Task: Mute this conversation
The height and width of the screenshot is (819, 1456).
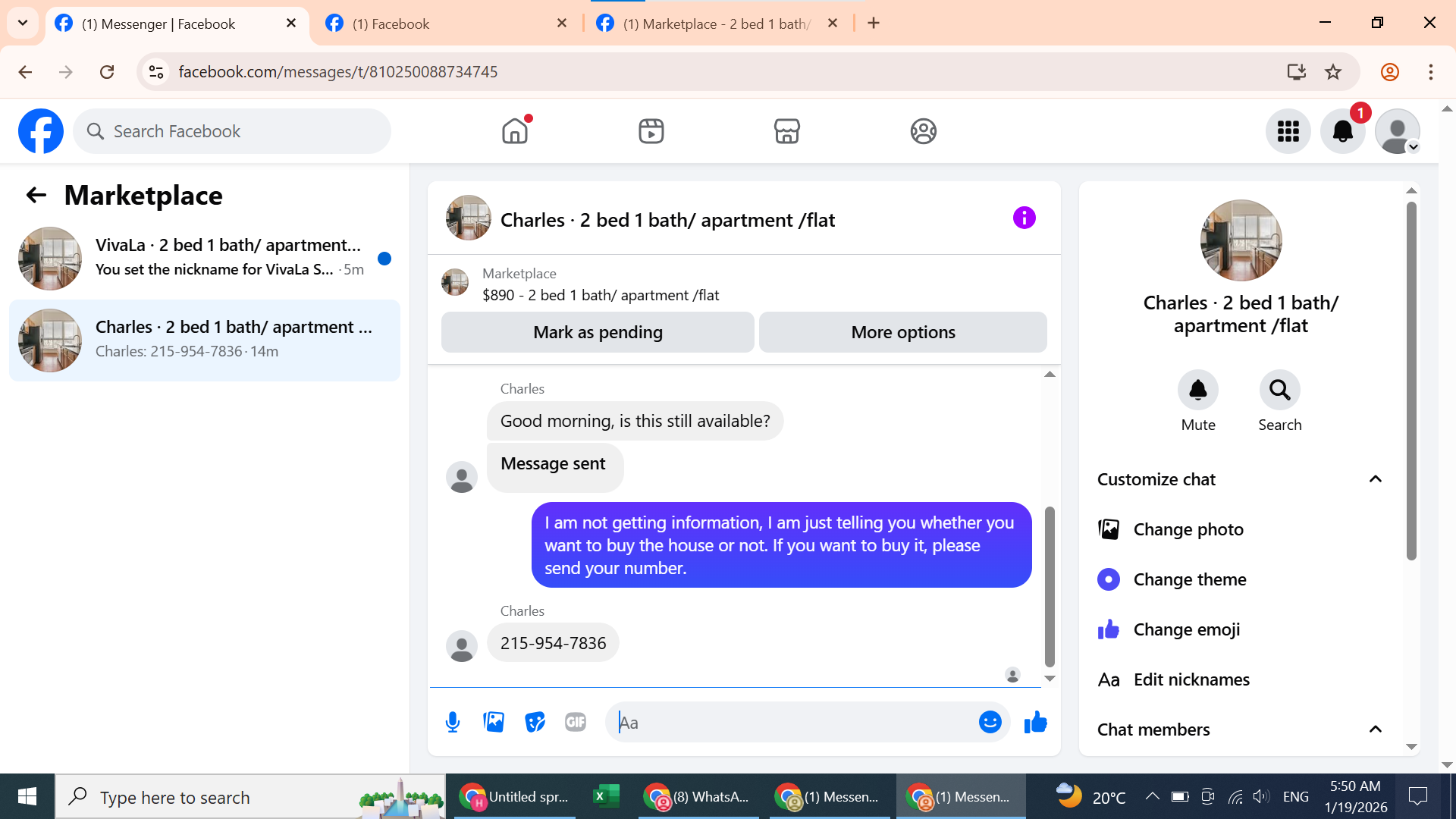Action: coord(1197,391)
